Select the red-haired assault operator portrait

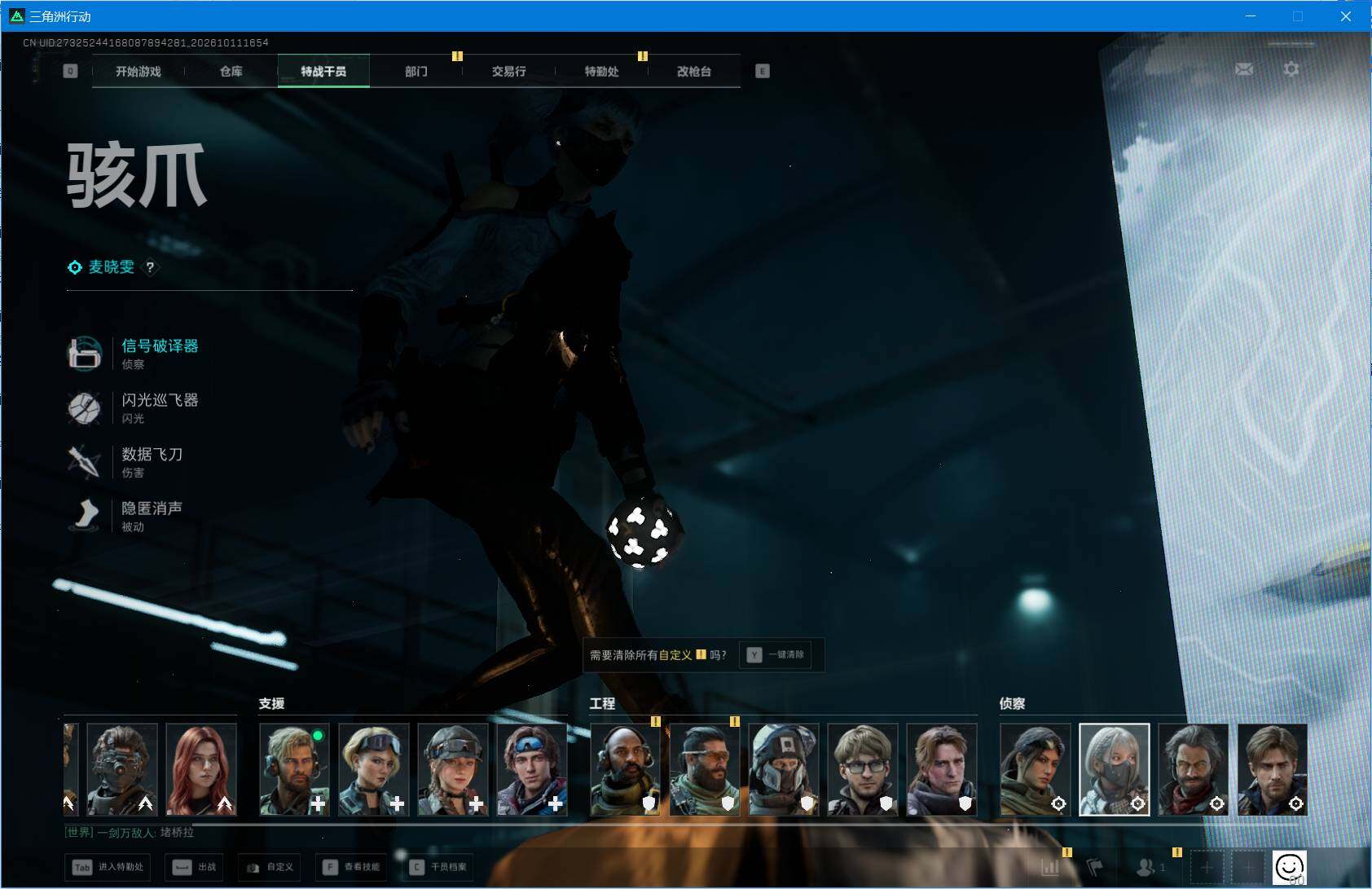[x=201, y=770]
